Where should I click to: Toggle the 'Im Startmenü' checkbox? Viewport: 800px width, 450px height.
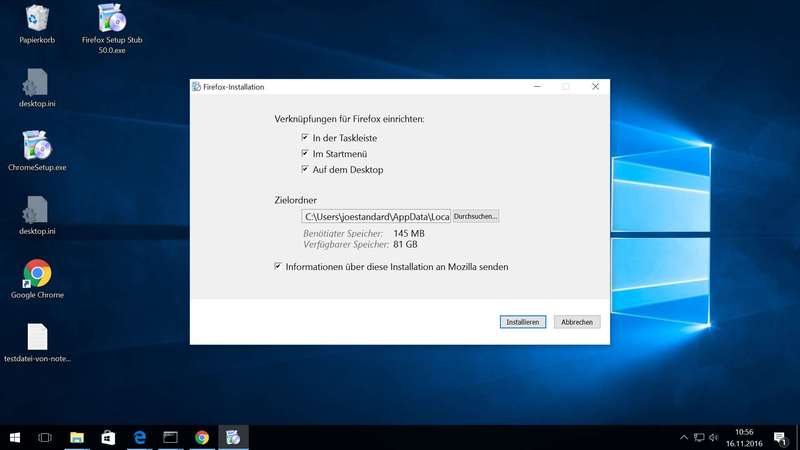click(x=305, y=154)
